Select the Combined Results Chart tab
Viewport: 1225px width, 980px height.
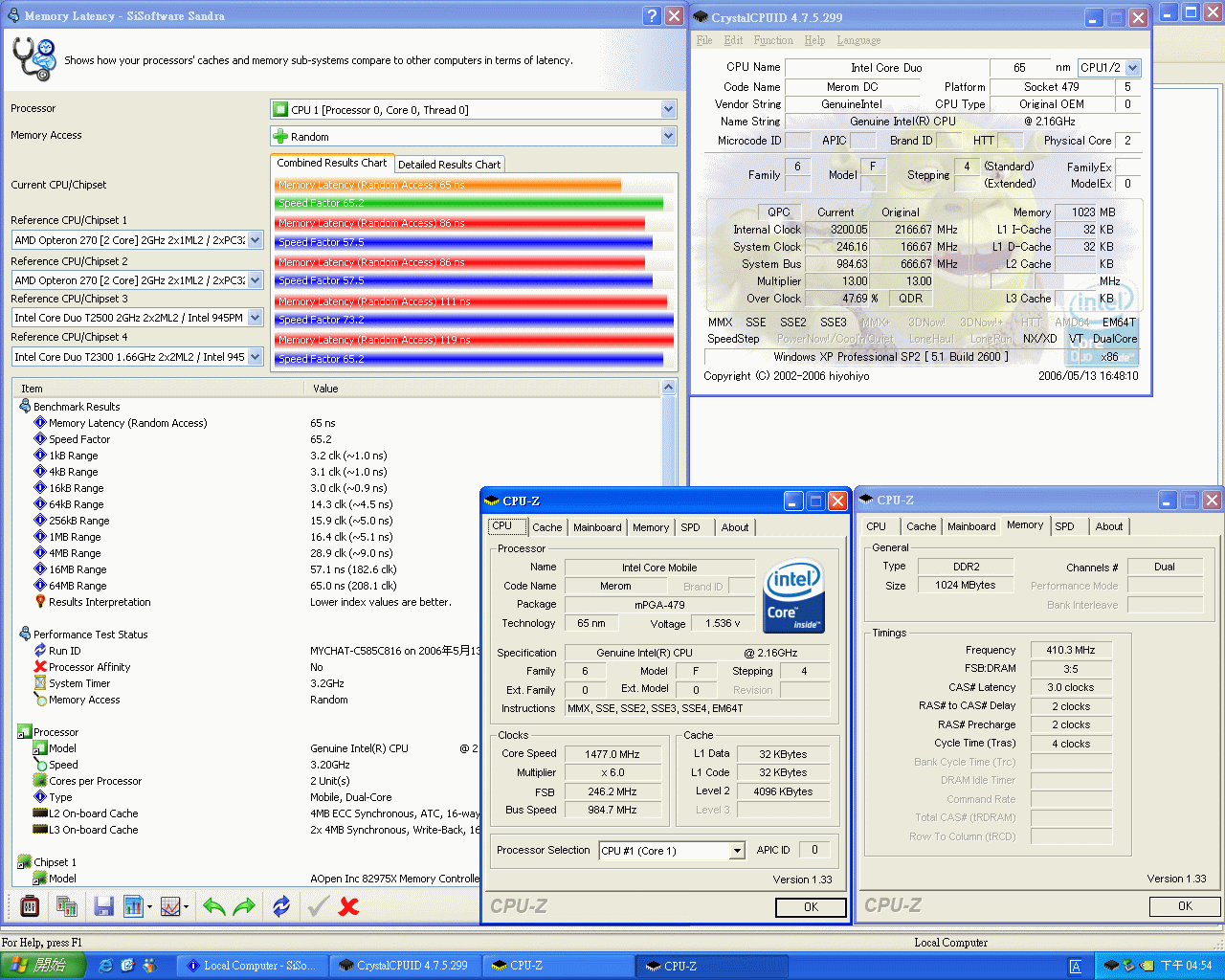(332, 163)
